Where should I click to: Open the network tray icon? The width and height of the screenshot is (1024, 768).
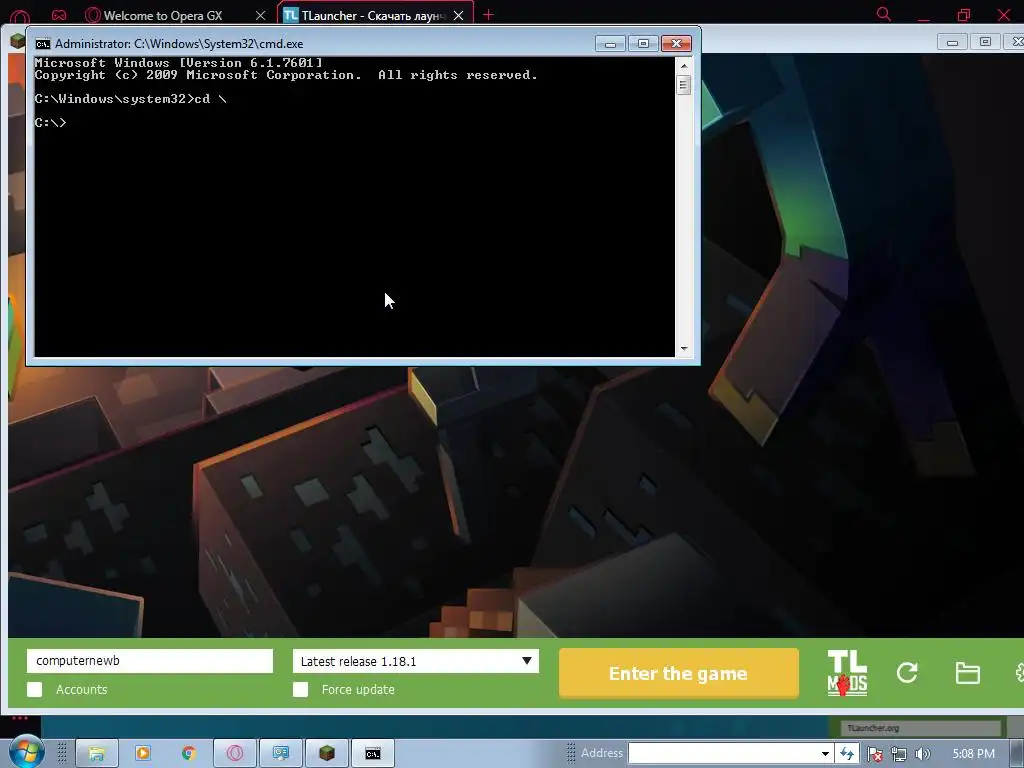[899, 754]
